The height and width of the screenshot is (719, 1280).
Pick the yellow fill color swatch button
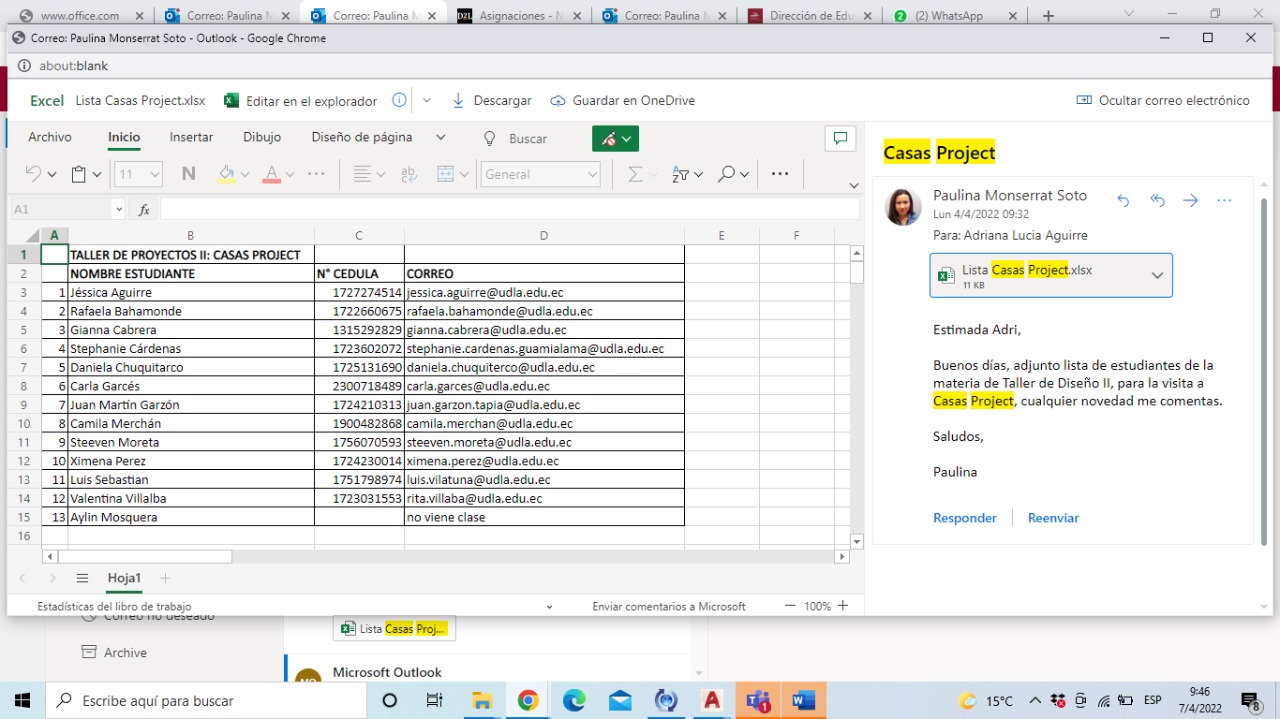pos(227,174)
